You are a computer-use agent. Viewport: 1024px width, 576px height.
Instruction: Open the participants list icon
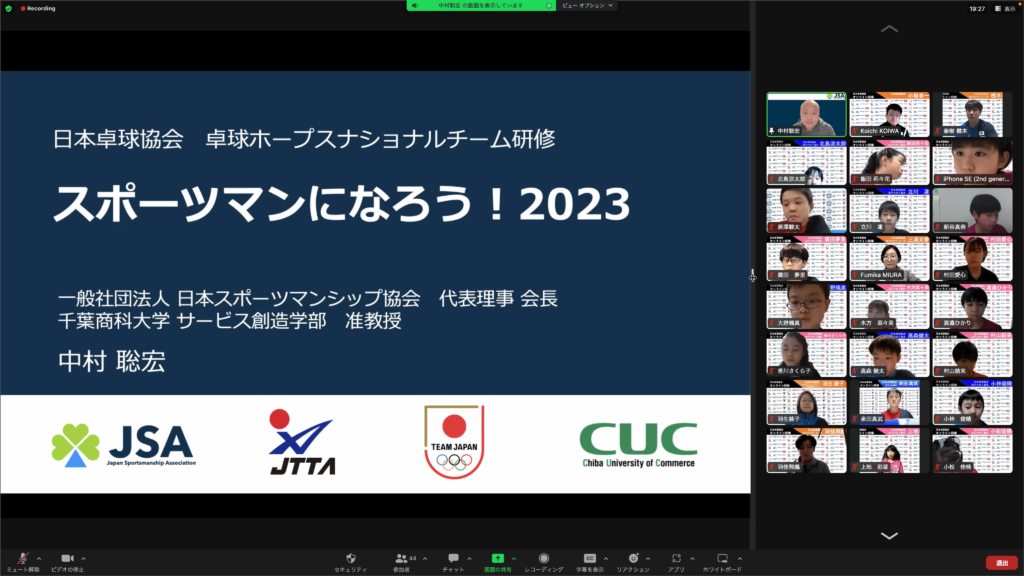(x=401, y=557)
